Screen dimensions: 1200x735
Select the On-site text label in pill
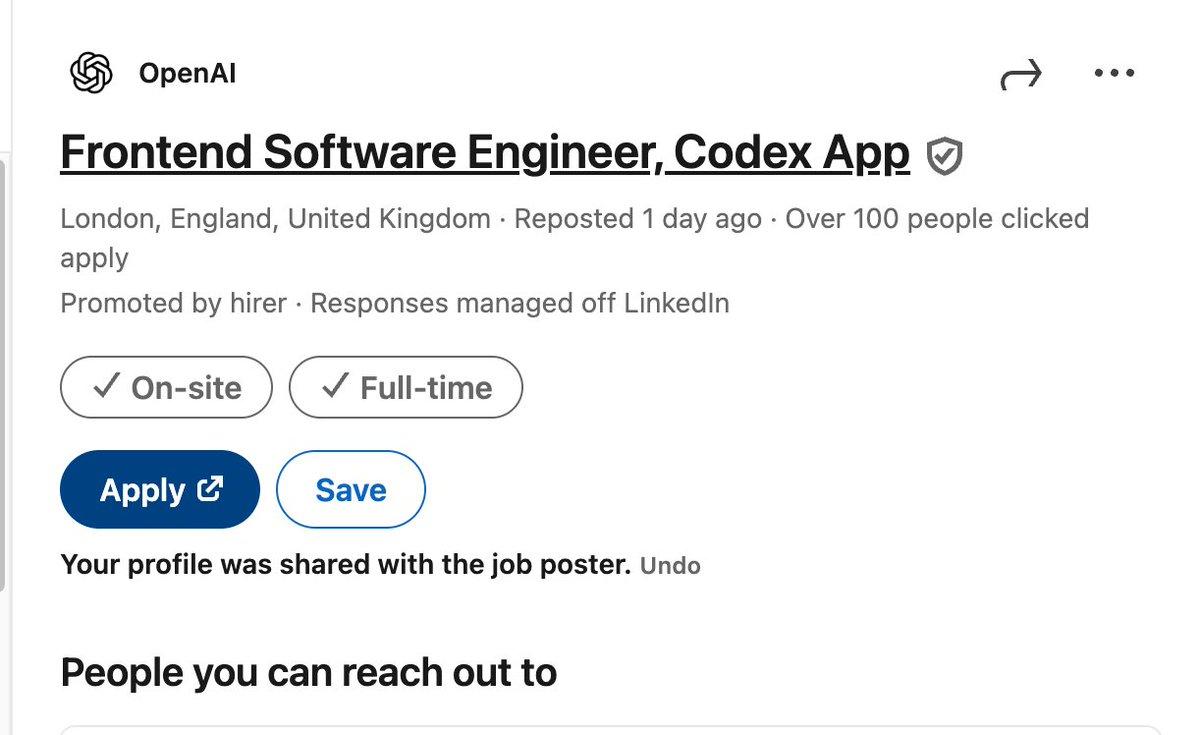[x=186, y=388]
